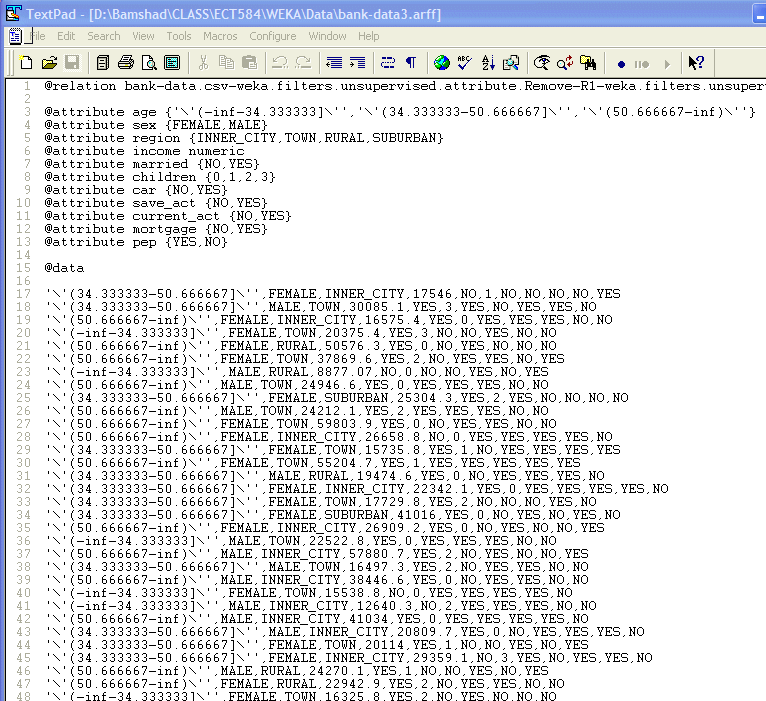Open the Window menu

(328, 36)
